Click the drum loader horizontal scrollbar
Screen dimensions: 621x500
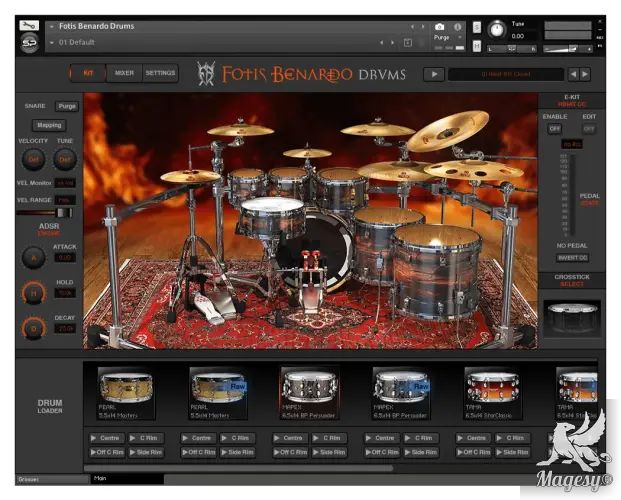coord(238,468)
